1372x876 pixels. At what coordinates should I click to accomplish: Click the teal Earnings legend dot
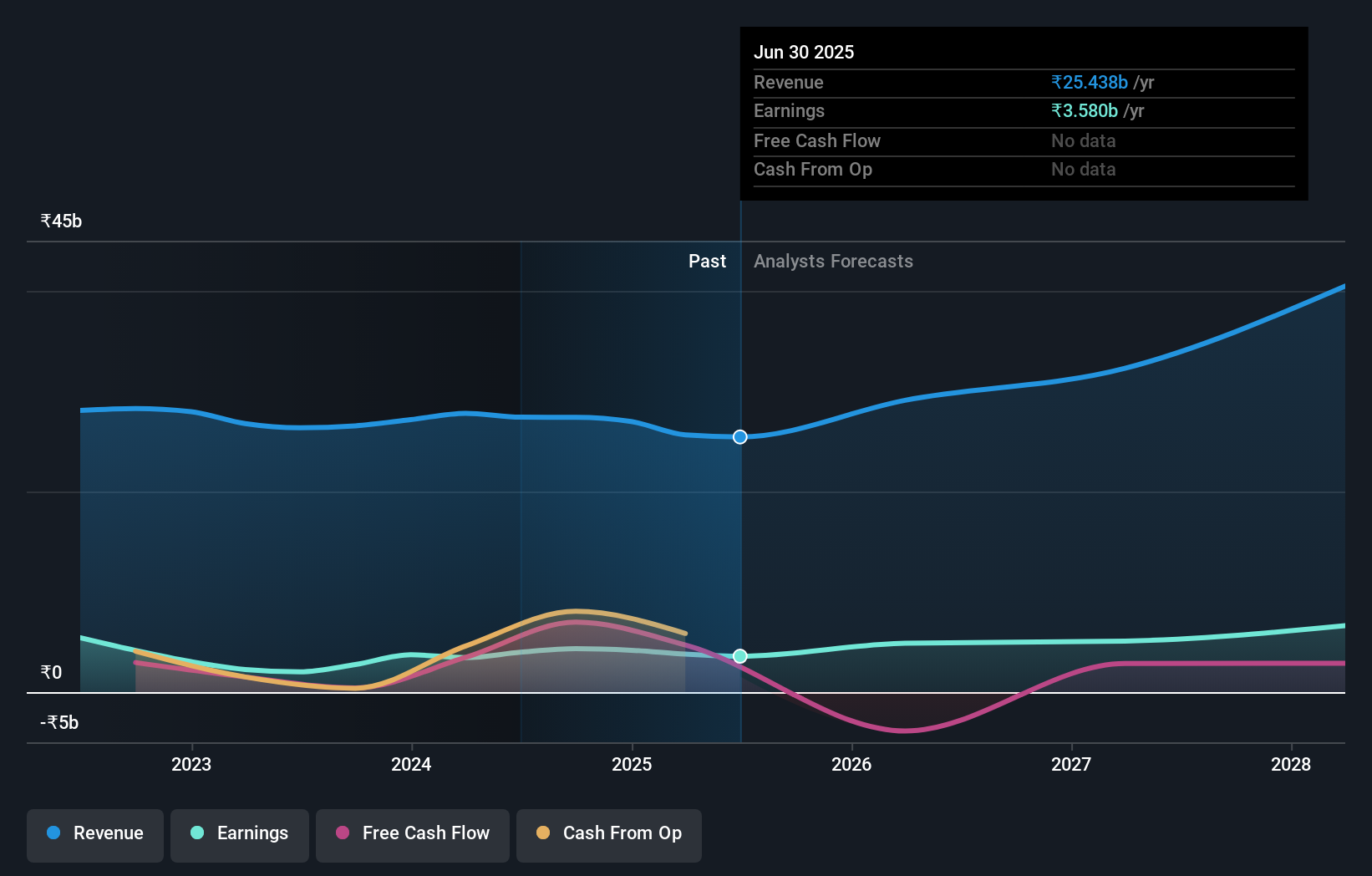[x=196, y=833]
